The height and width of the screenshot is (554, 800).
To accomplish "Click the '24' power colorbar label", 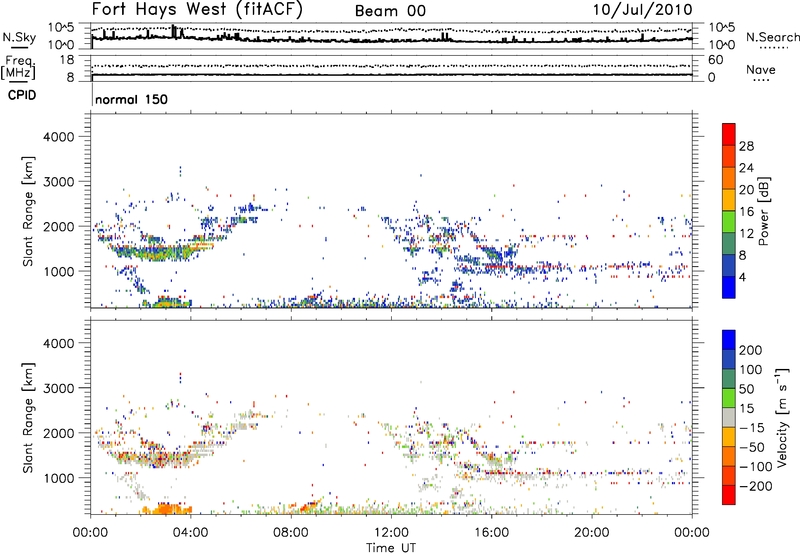I will pyautogui.click(x=746, y=168).
